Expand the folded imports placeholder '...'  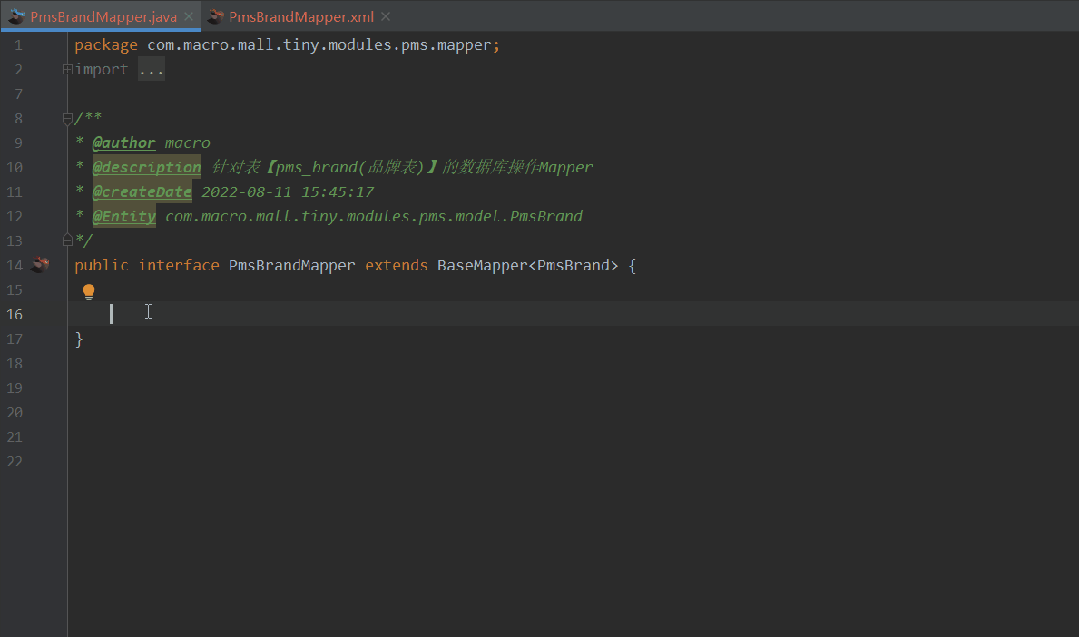150,68
